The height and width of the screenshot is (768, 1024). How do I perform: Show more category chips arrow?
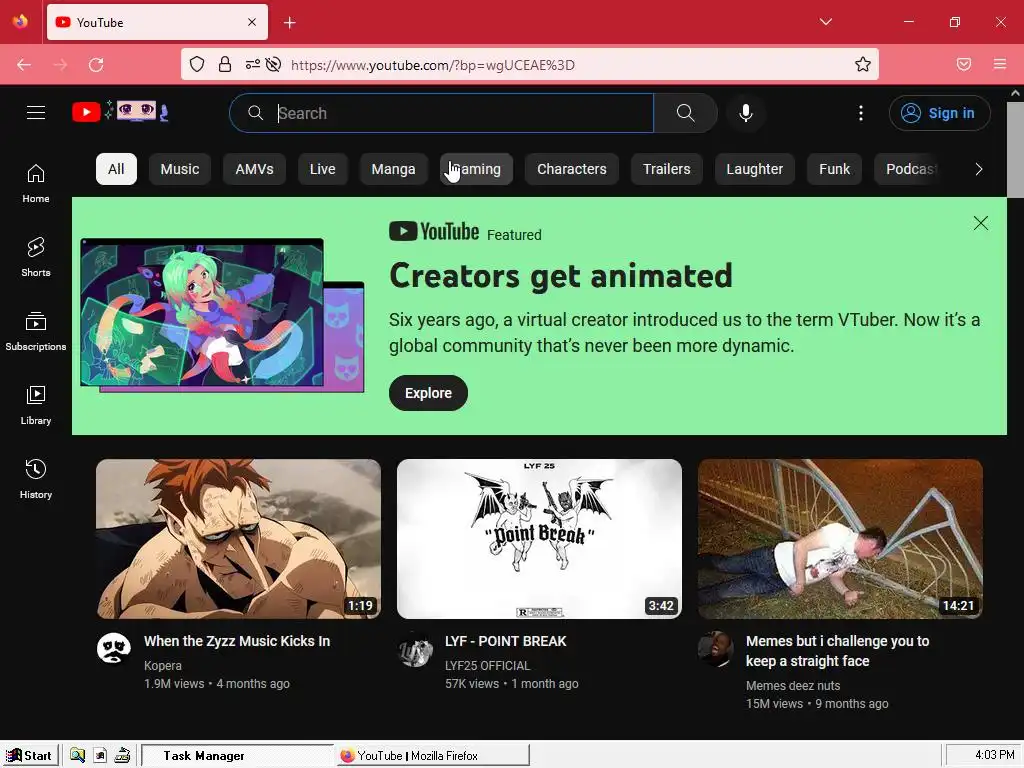click(x=978, y=169)
